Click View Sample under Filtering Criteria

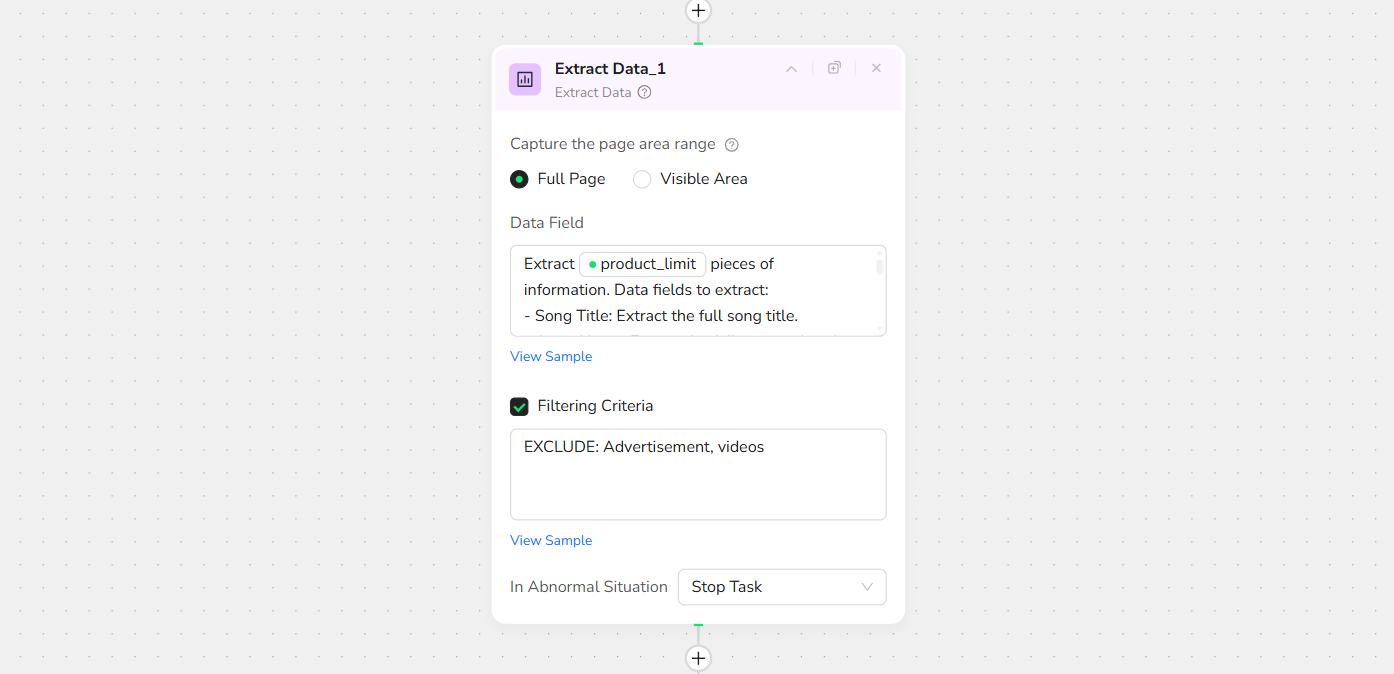click(551, 541)
